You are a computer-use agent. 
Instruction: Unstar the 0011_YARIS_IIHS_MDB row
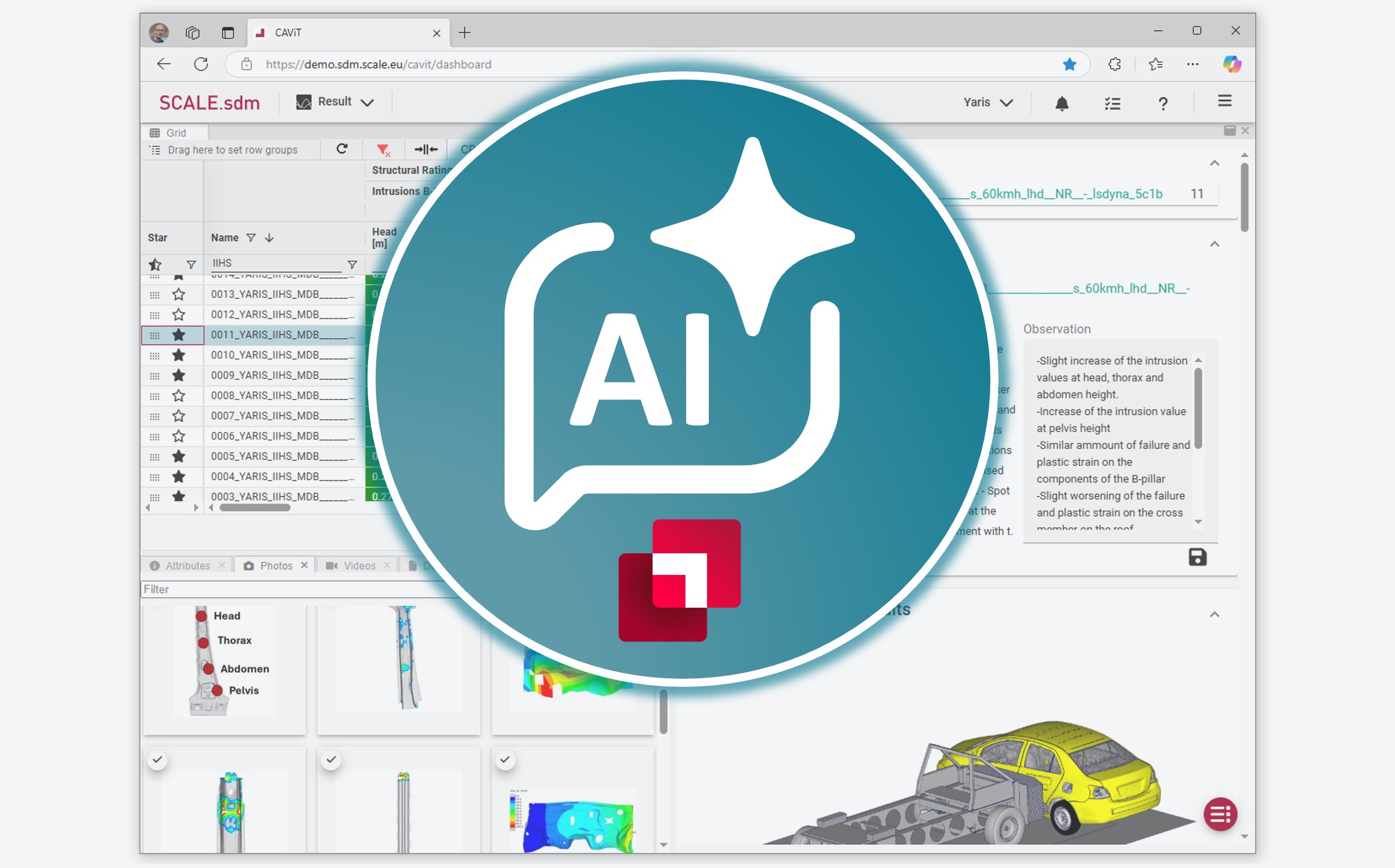pyautogui.click(x=178, y=335)
